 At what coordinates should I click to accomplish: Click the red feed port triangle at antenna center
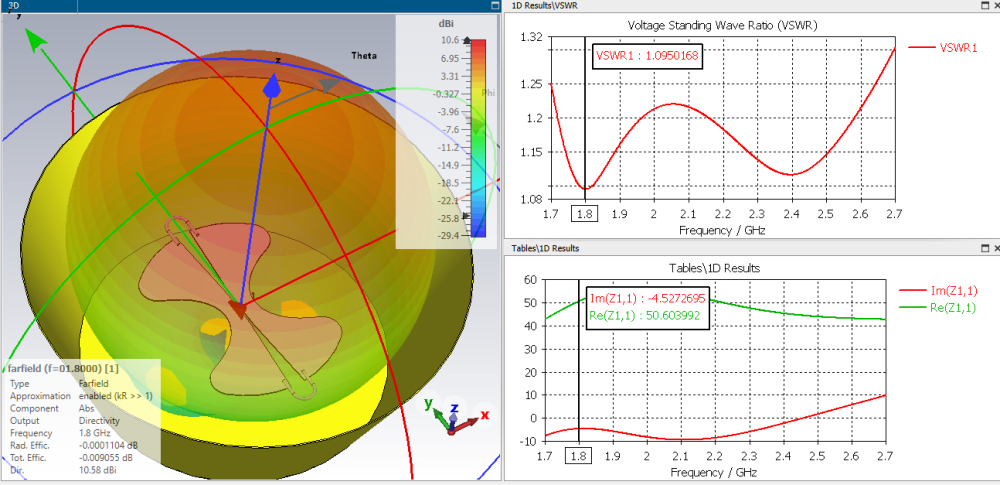(237, 310)
